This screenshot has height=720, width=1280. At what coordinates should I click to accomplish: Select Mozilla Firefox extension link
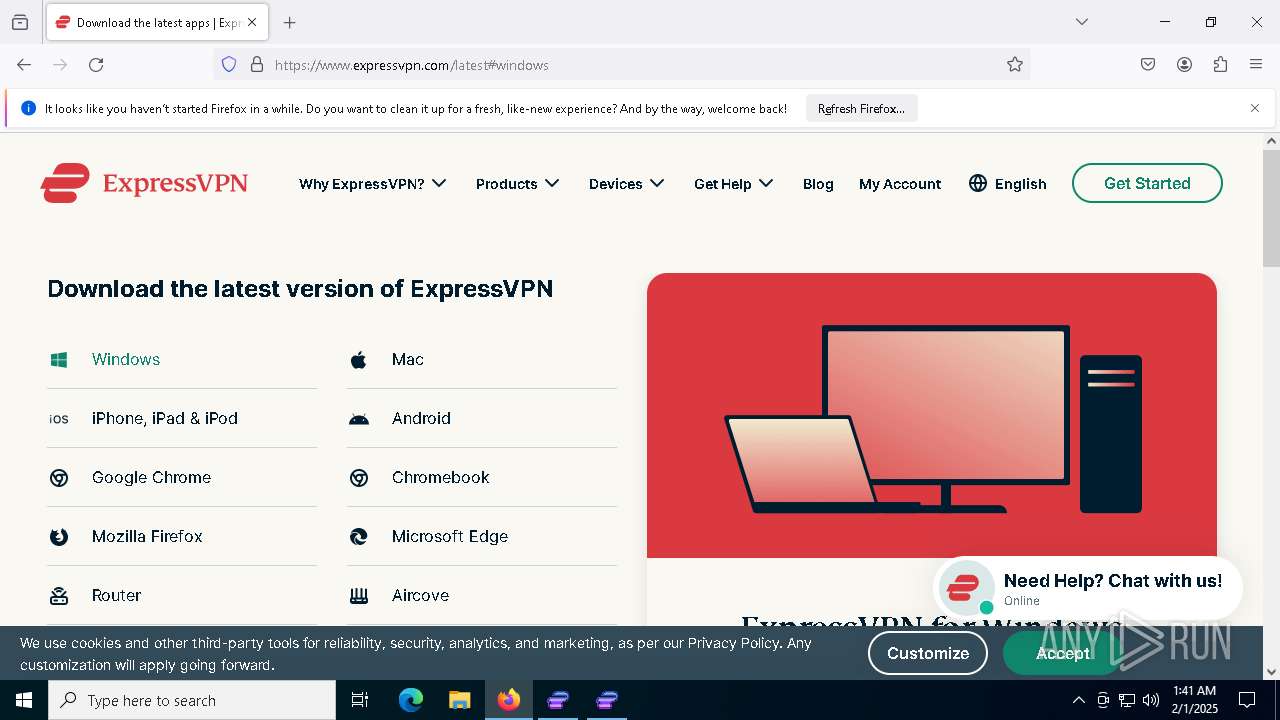[x=147, y=537]
